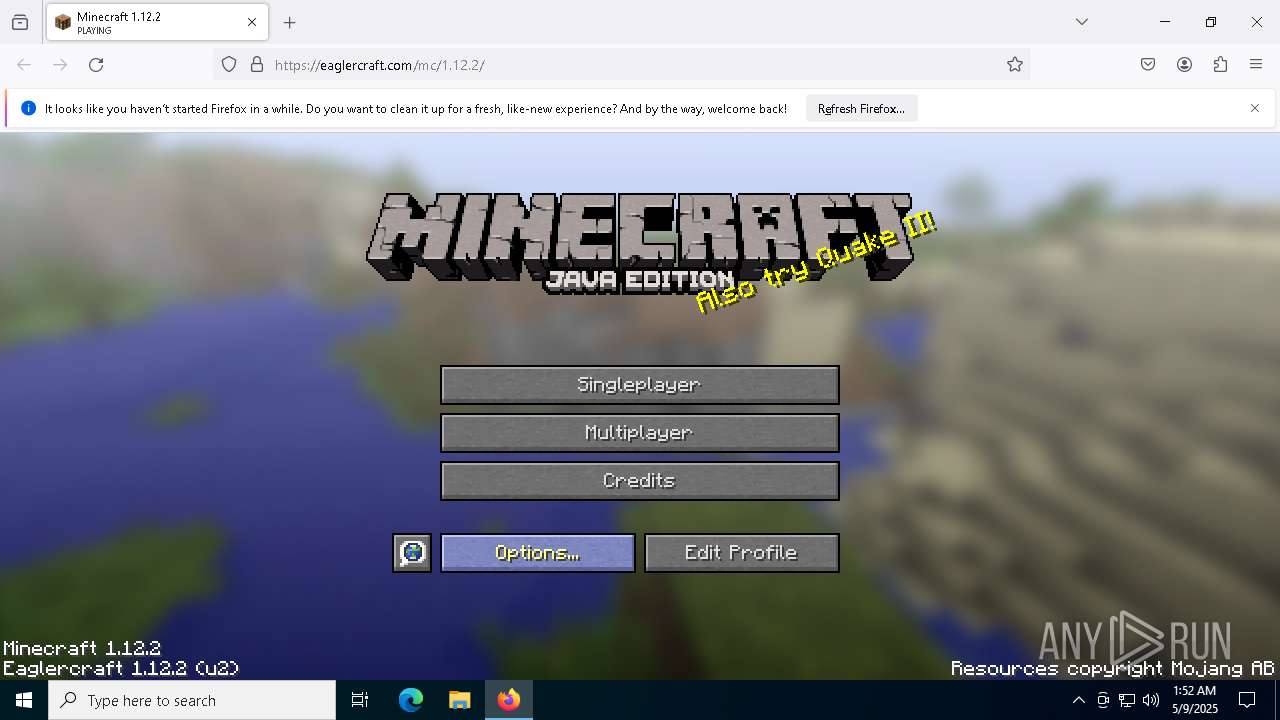Open the Windows Start menu
Screen dimensions: 1280x720
pos(24,700)
